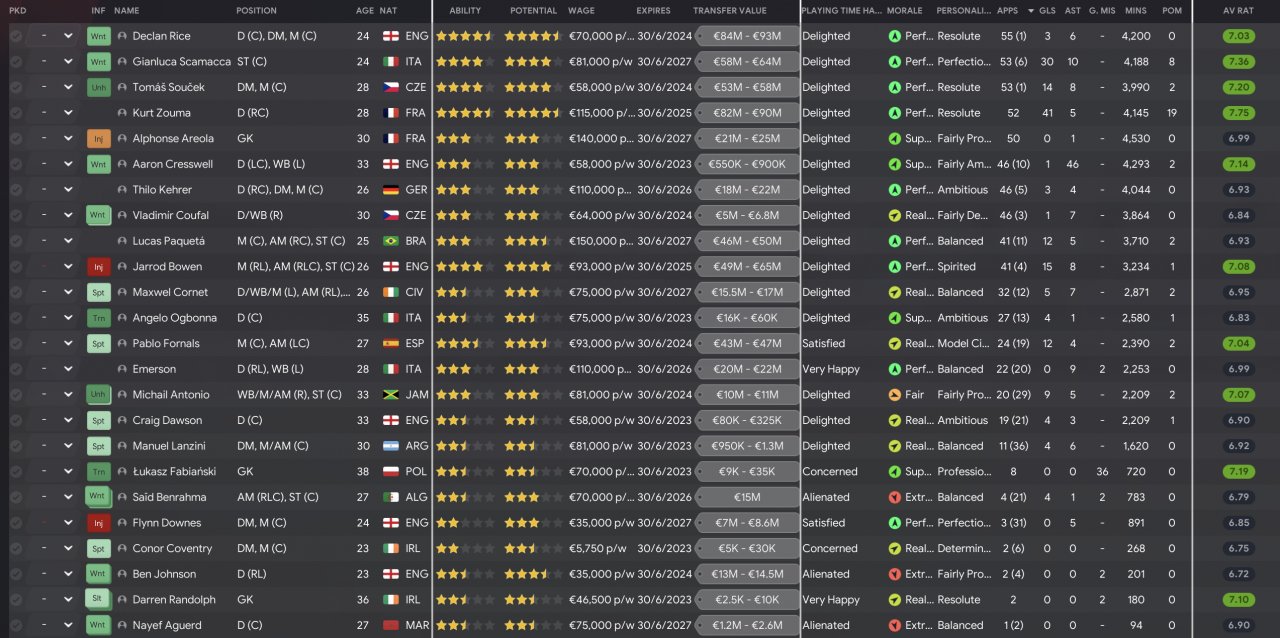Open position dropdown for Gianluca Scamacca
Screen dimensions: 1280x638
click(x=68, y=62)
